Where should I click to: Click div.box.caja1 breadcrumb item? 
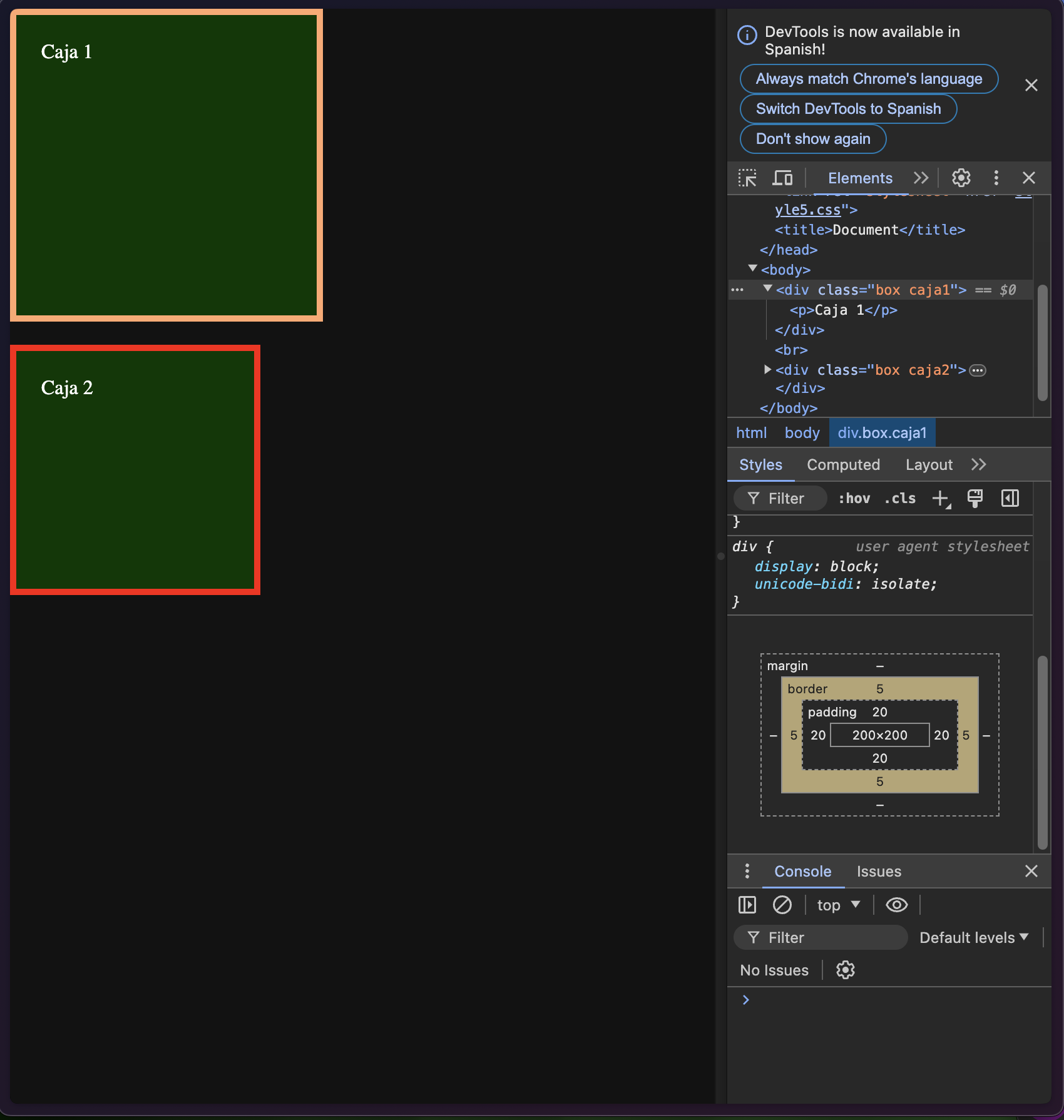(x=882, y=433)
